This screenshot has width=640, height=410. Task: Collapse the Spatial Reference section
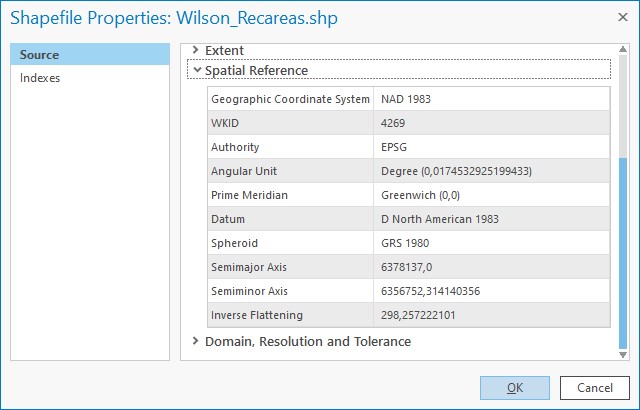pyautogui.click(x=197, y=70)
